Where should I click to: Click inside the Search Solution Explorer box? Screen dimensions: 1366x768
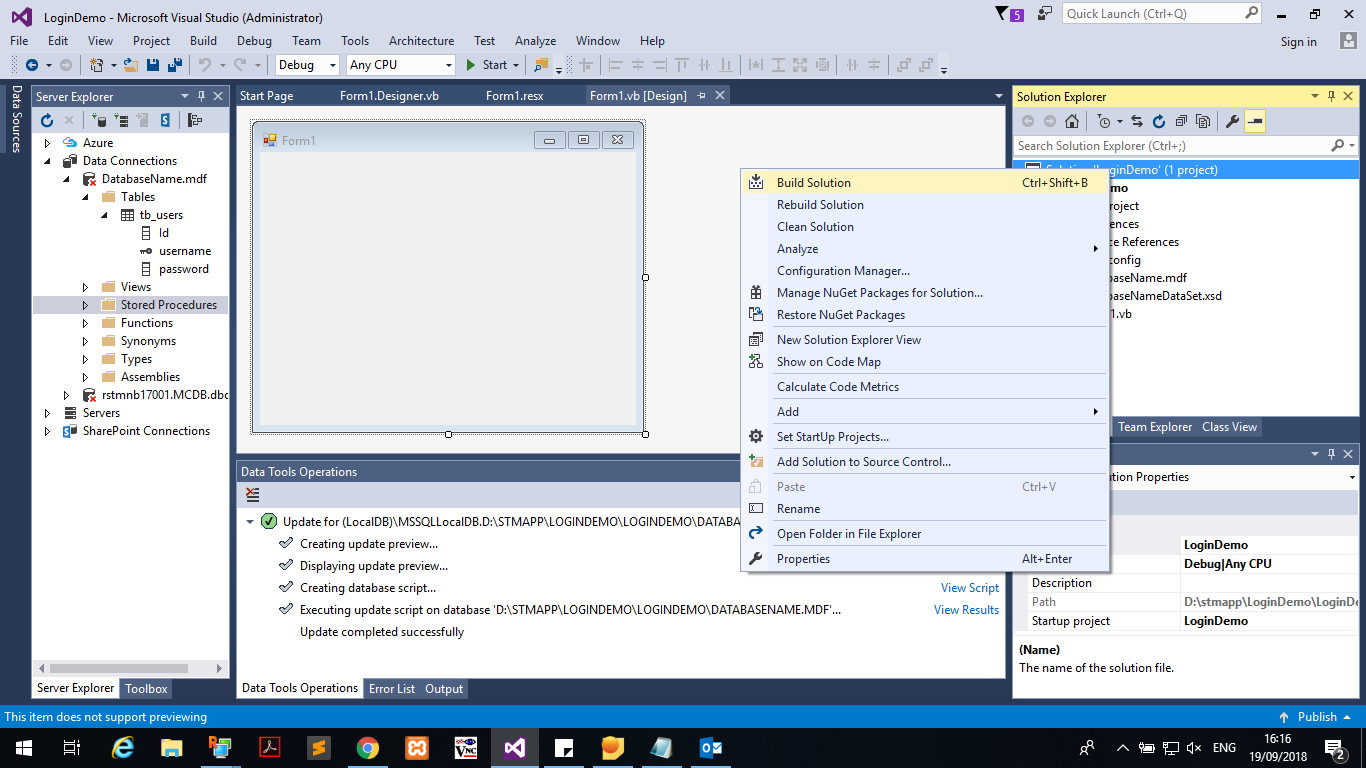(1150, 145)
